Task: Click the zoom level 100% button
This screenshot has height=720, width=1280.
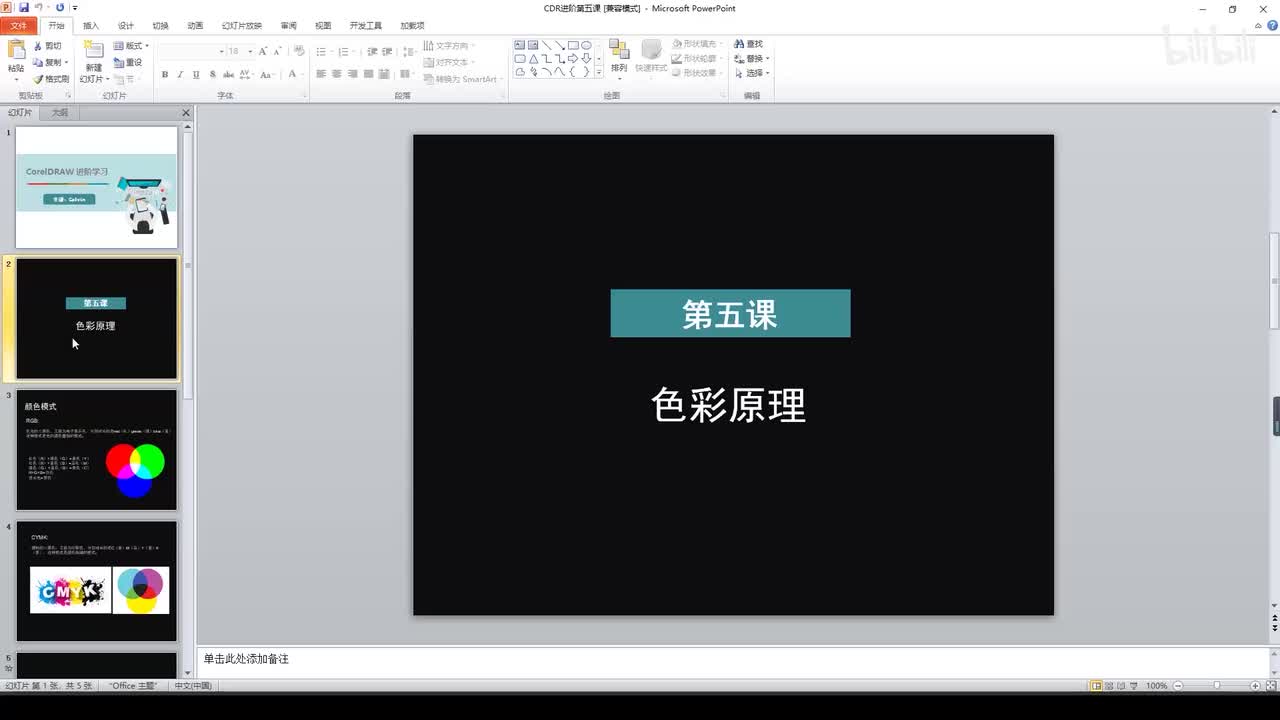Action: [1157, 686]
